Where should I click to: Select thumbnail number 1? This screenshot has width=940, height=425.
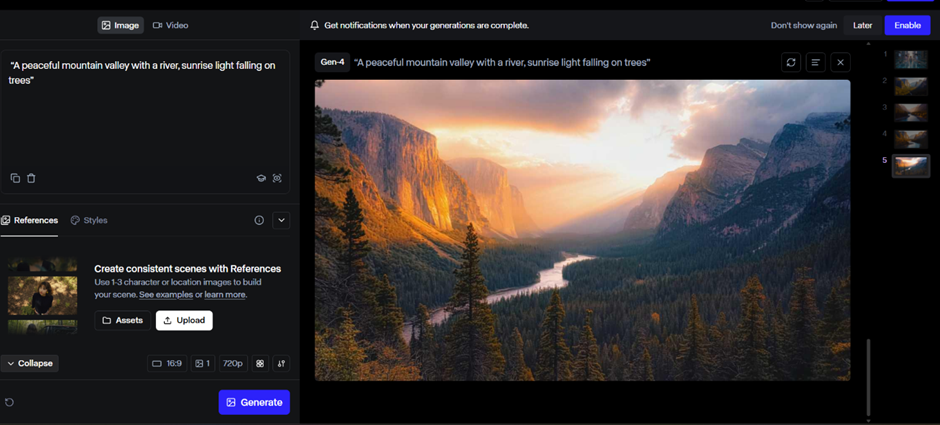pos(911,59)
